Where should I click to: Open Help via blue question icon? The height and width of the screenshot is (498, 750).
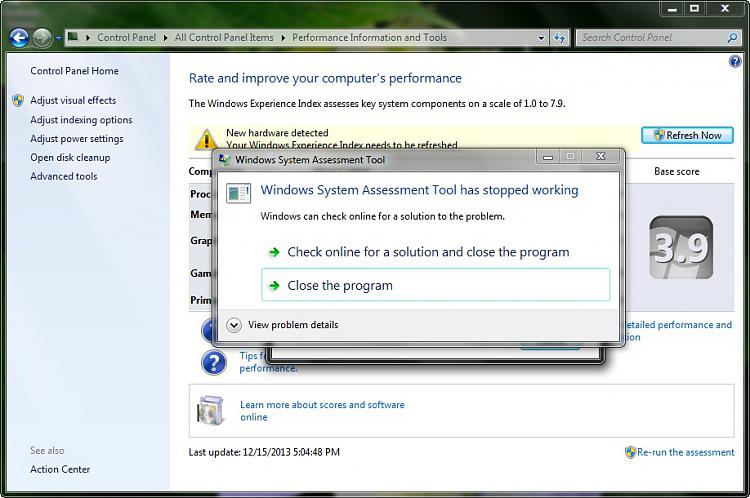735,61
